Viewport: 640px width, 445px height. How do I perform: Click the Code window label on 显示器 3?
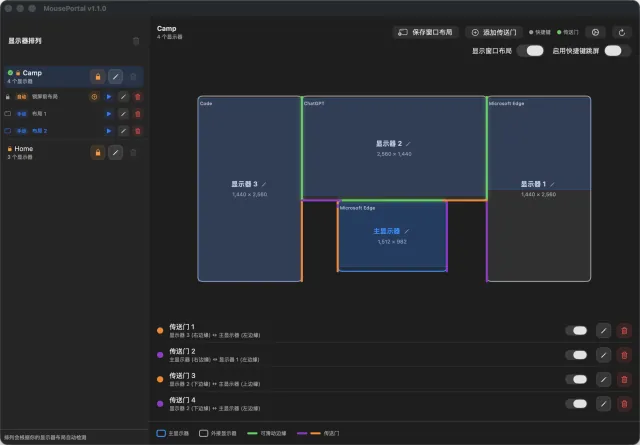point(206,103)
